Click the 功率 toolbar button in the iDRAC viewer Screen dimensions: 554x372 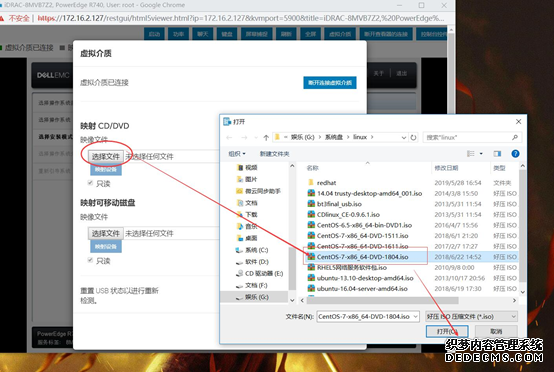point(178,34)
